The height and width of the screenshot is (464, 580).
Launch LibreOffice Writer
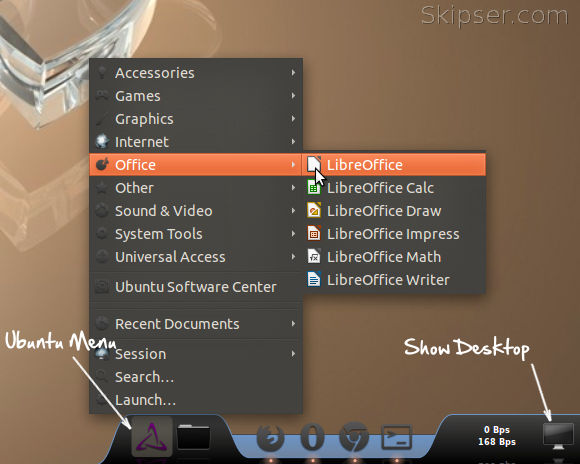click(395, 279)
